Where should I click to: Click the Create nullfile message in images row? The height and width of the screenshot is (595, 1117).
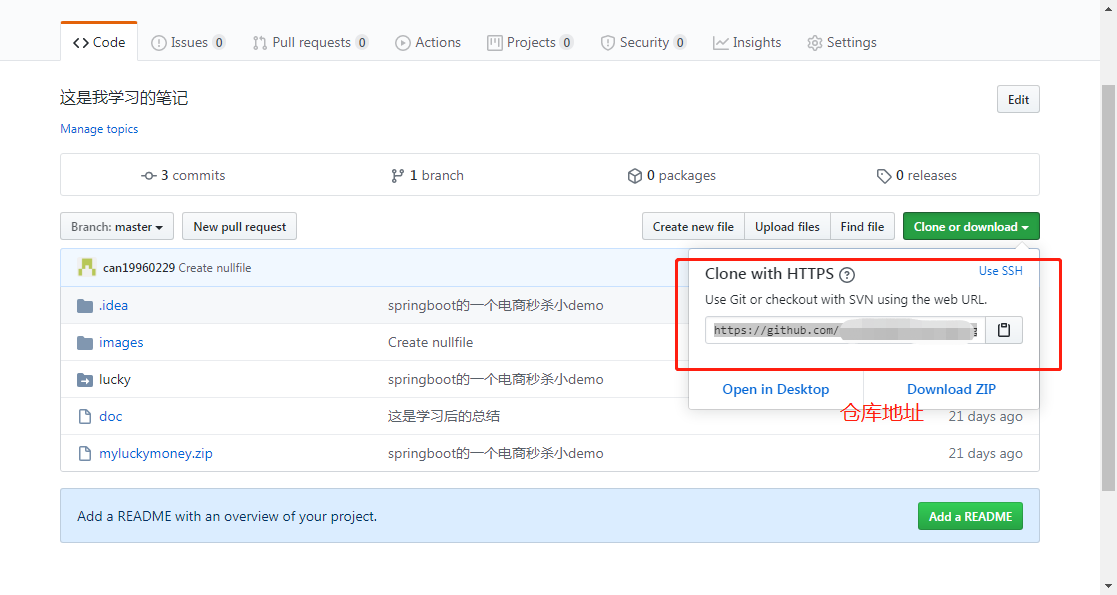pos(430,343)
